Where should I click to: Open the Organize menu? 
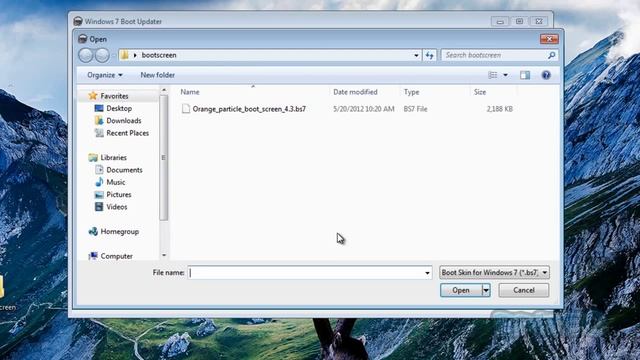(x=104, y=75)
